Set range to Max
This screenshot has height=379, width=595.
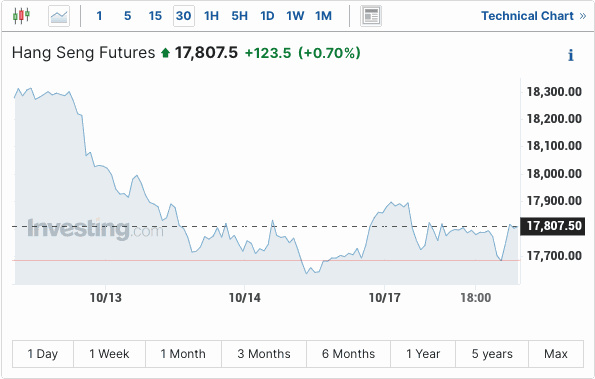556,354
